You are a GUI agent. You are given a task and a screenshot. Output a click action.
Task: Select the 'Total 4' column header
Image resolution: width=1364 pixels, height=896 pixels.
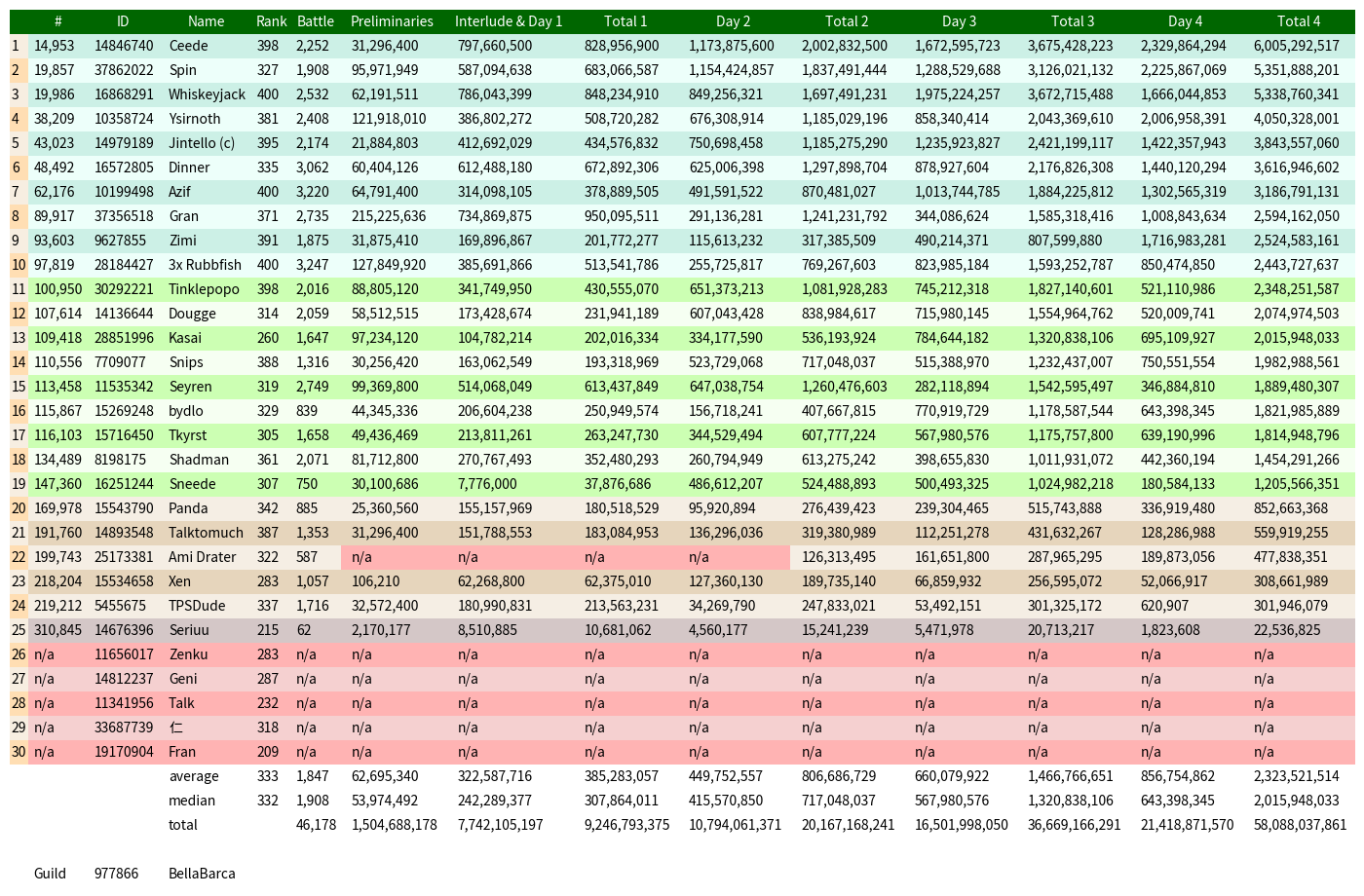pos(1299,21)
